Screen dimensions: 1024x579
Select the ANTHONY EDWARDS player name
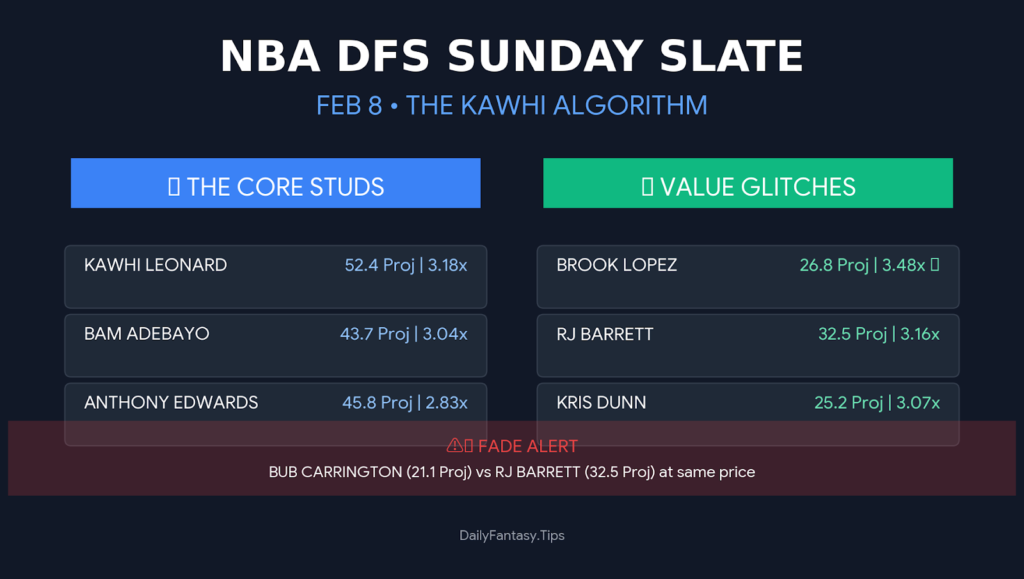pos(171,403)
